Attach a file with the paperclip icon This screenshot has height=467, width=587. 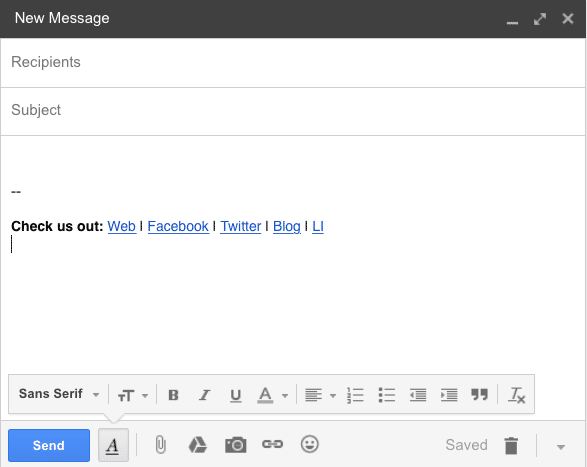[161, 445]
